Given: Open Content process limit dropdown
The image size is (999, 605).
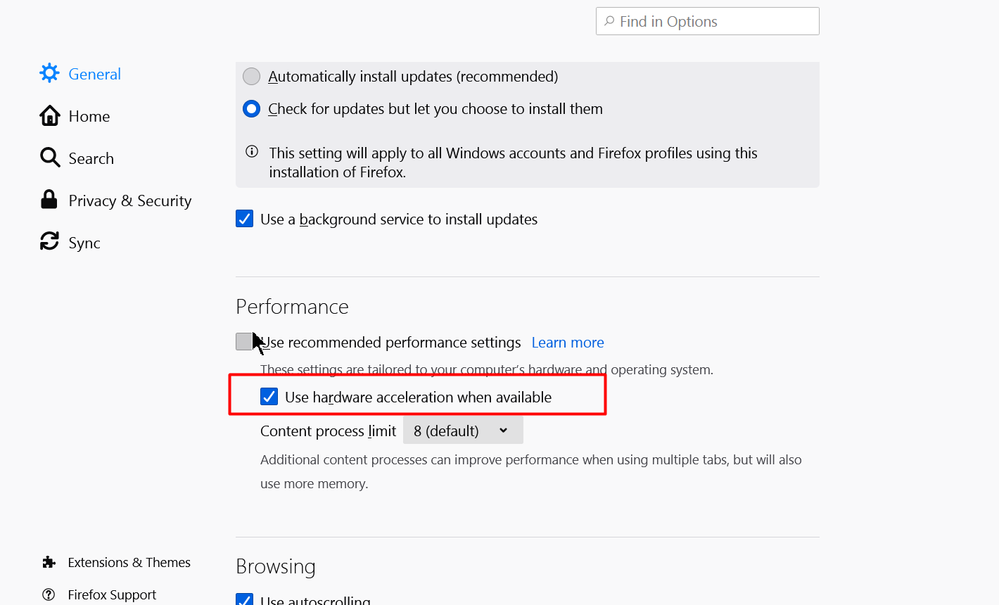Looking at the screenshot, I should pyautogui.click(x=463, y=431).
